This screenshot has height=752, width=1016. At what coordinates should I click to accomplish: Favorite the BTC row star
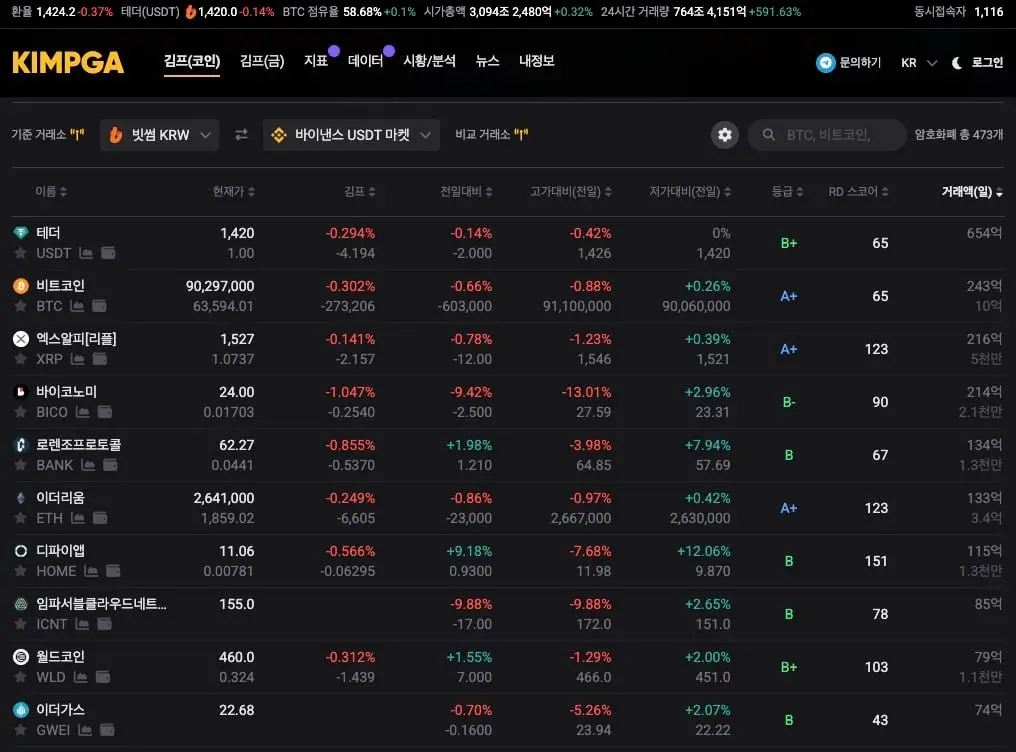click(21, 306)
